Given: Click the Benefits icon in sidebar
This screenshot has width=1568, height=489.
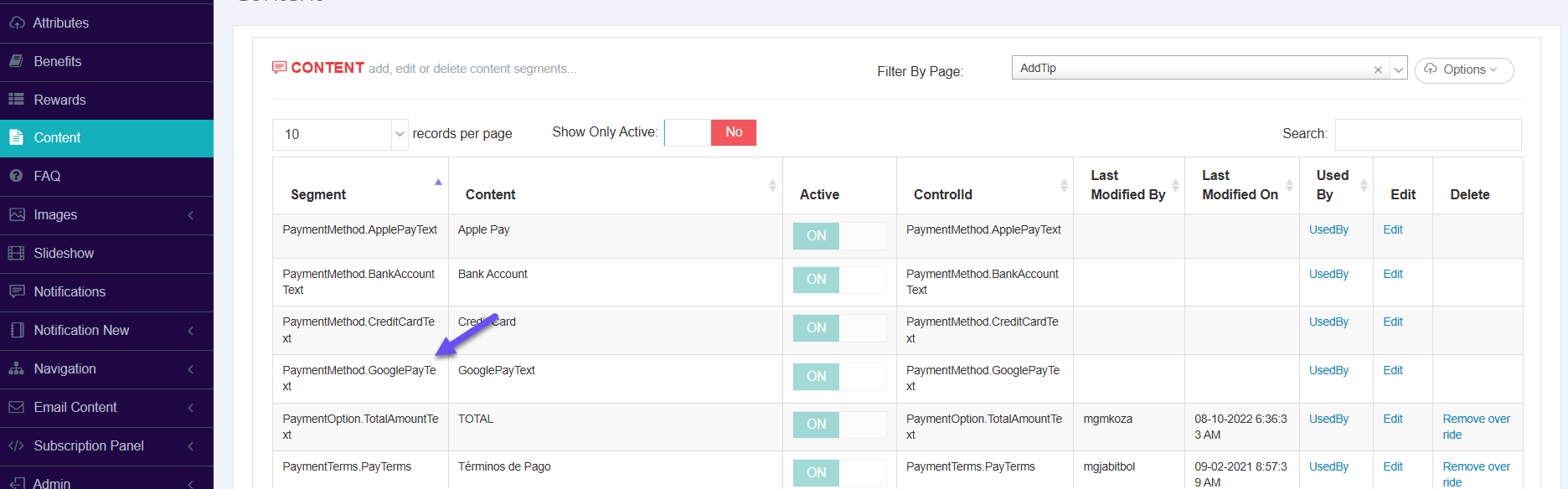Looking at the screenshot, I should [16, 61].
